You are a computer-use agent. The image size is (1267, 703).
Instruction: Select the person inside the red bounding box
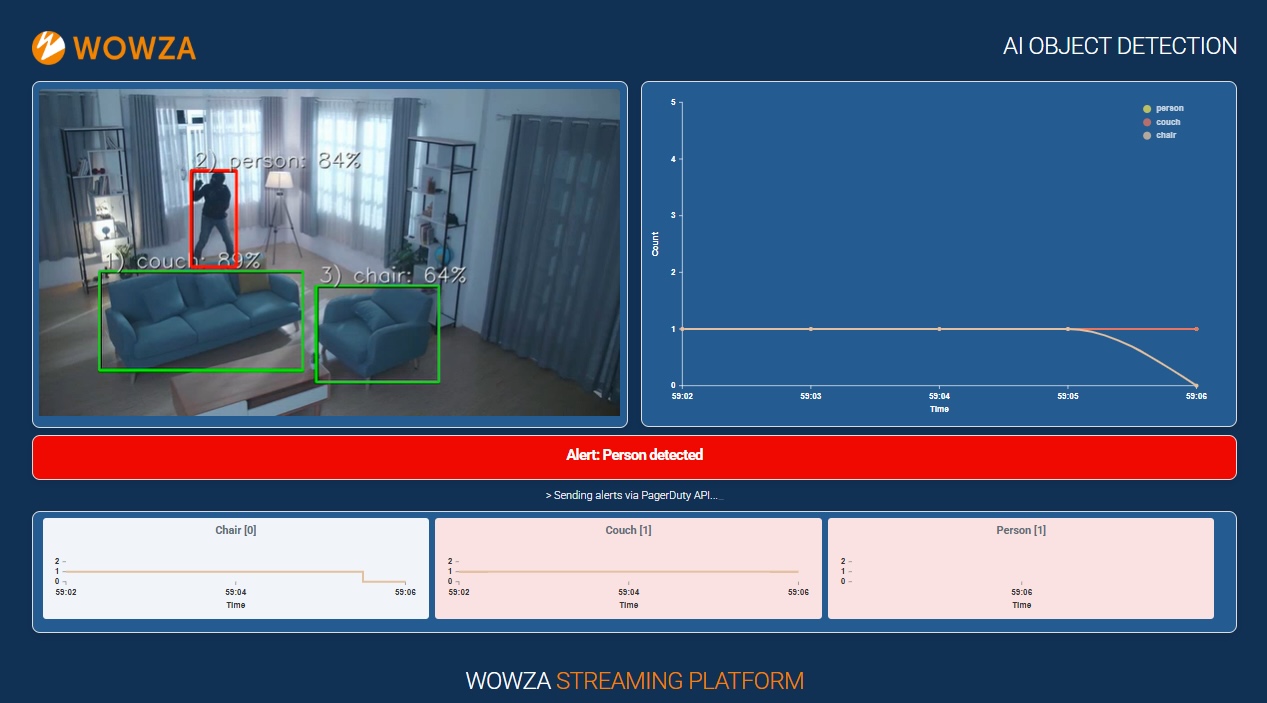(214, 218)
